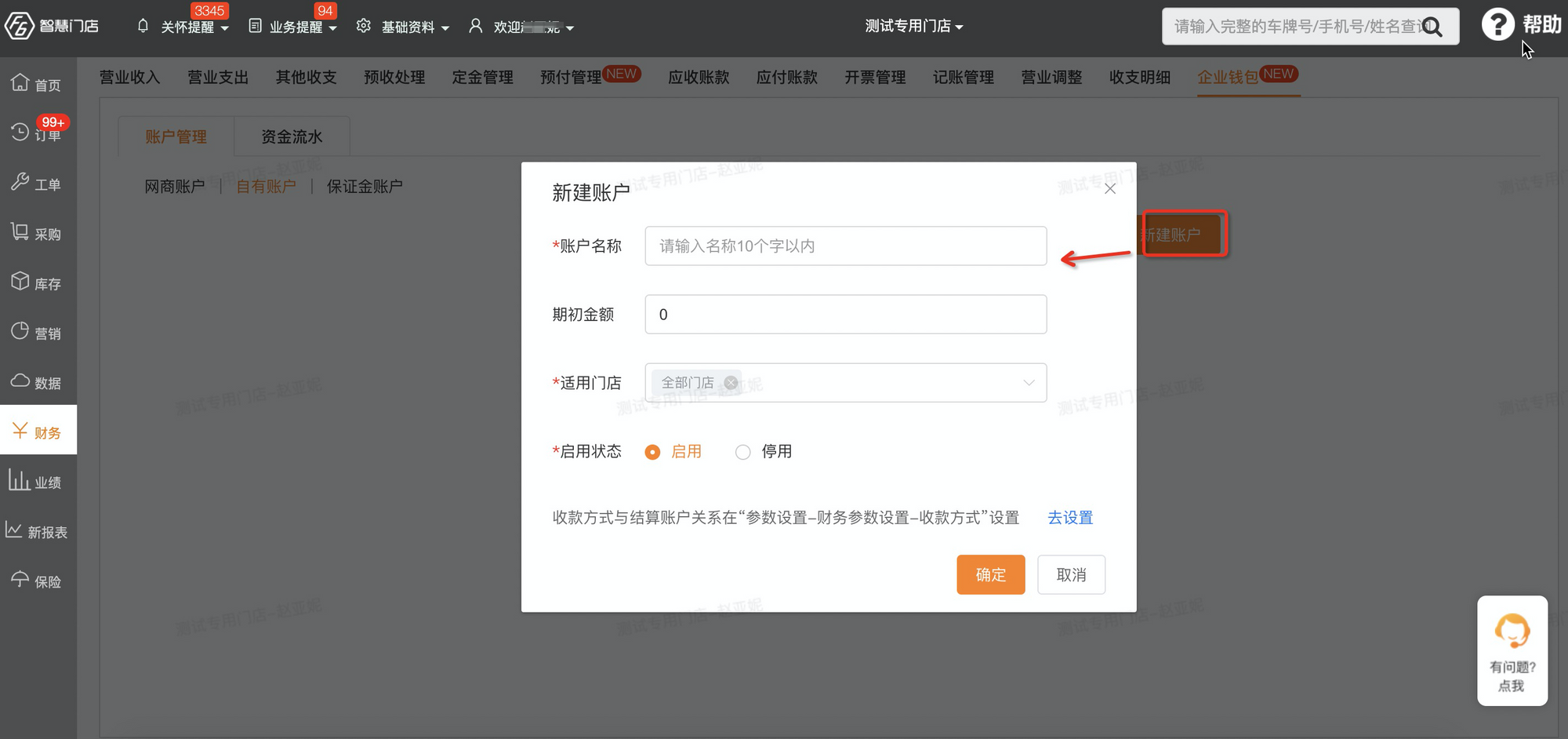This screenshot has width=1568, height=739.
Task: Focus the 期初金额 input field
Action: click(x=845, y=315)
